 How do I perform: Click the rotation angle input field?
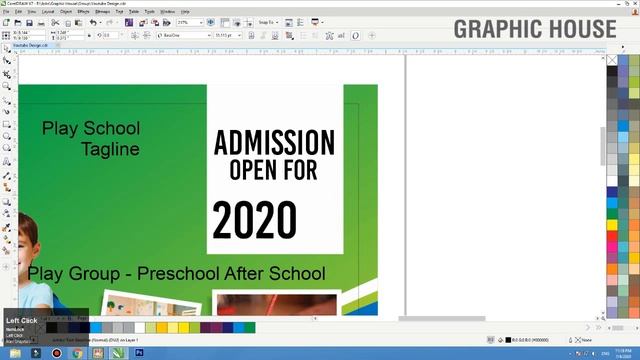111,36
